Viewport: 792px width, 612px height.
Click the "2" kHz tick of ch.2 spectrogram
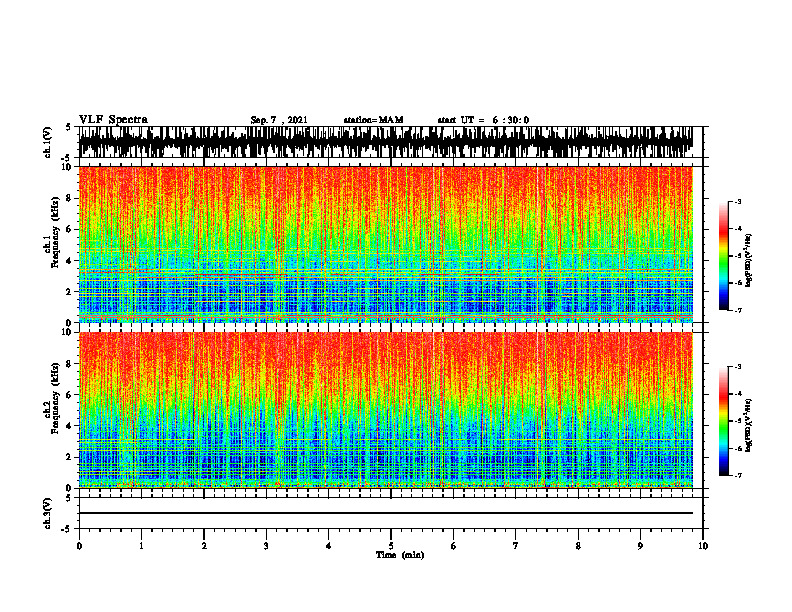click(69, 457)
